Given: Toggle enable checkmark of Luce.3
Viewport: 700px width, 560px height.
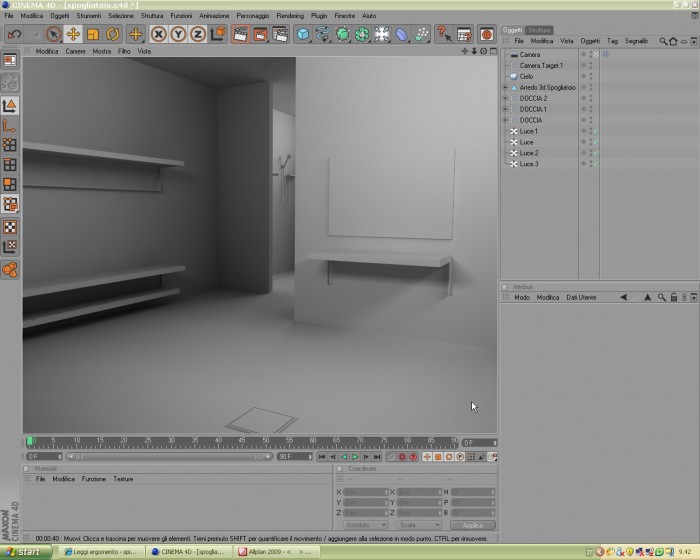Looking at the screenshot, I should click(x=596, y=164).
